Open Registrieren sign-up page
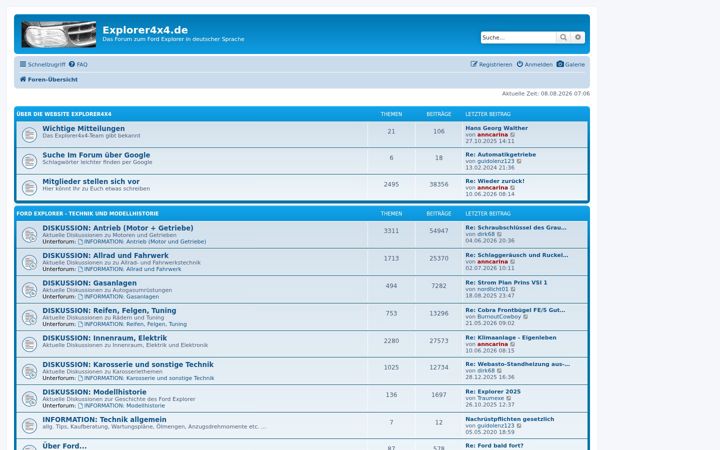This screenshot has width=720, height=450. (x=491, y=64)
